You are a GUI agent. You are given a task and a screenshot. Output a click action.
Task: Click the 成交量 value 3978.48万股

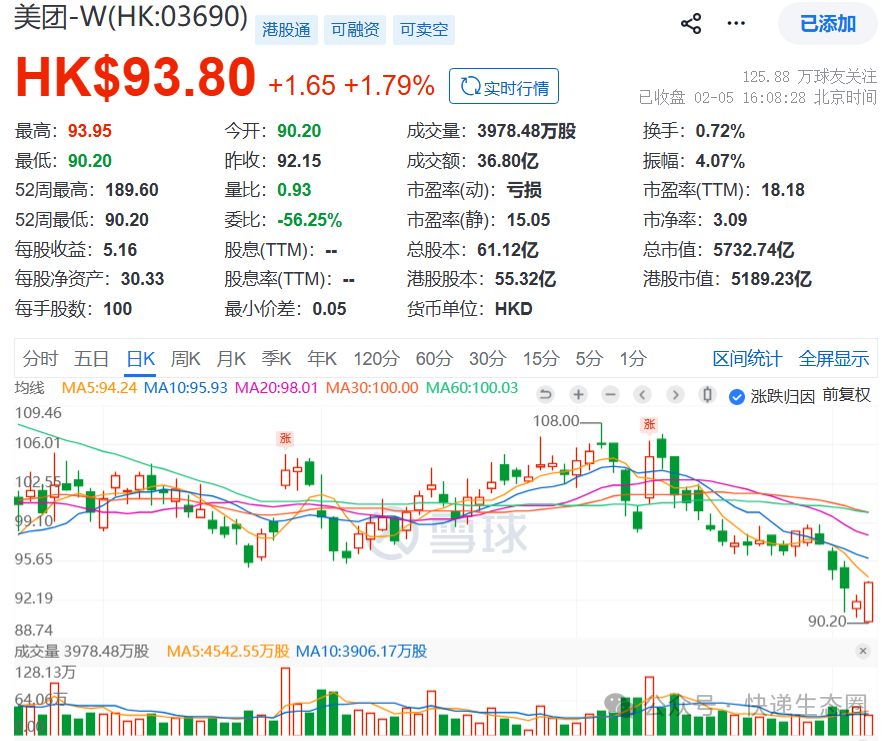(x=526, y=131)
